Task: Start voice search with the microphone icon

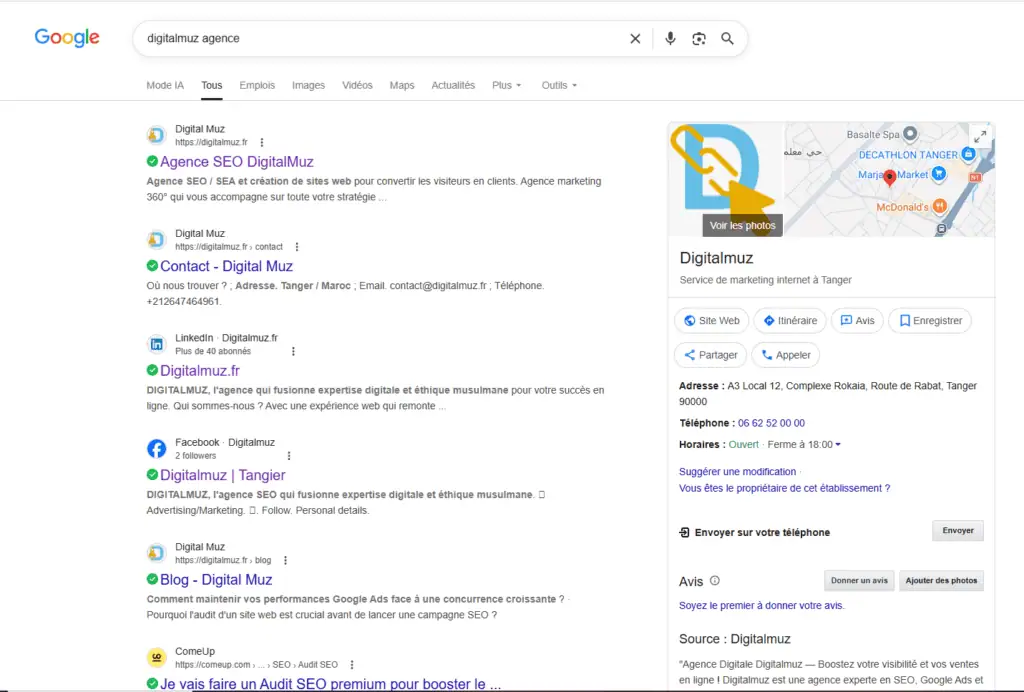Action: 670,39
